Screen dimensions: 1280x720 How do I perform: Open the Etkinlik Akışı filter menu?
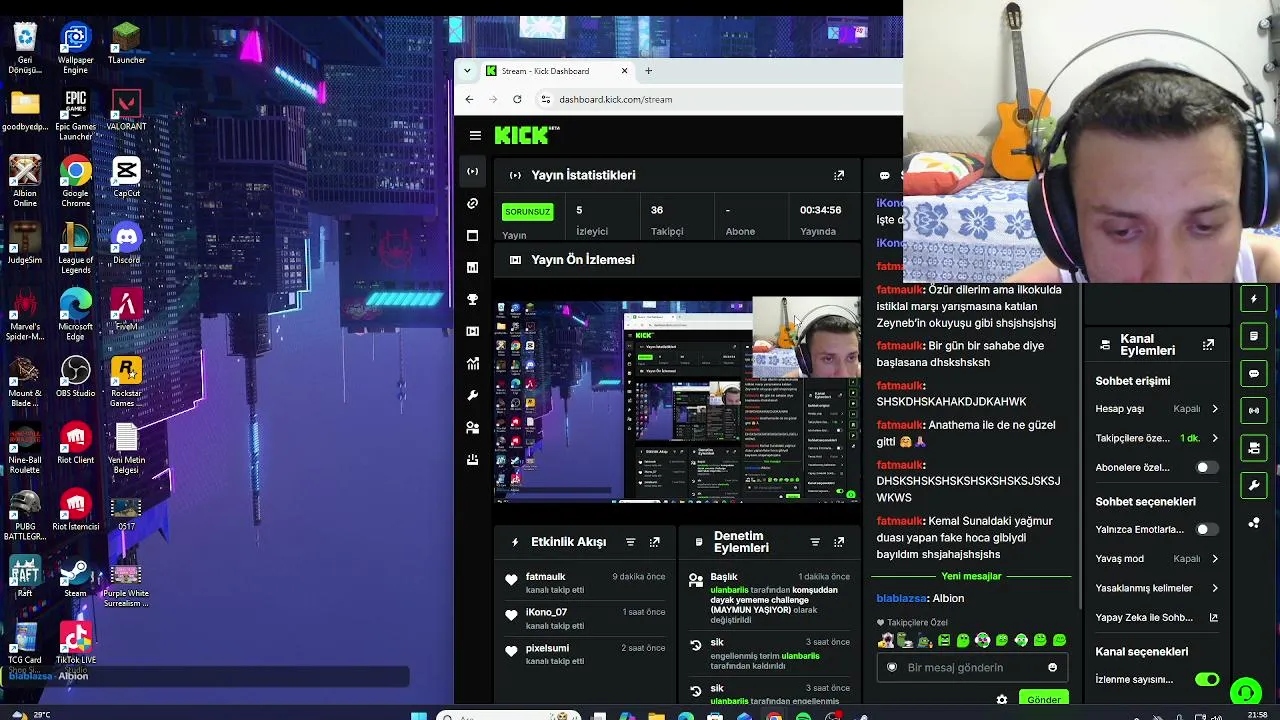(x=630, y=542)
